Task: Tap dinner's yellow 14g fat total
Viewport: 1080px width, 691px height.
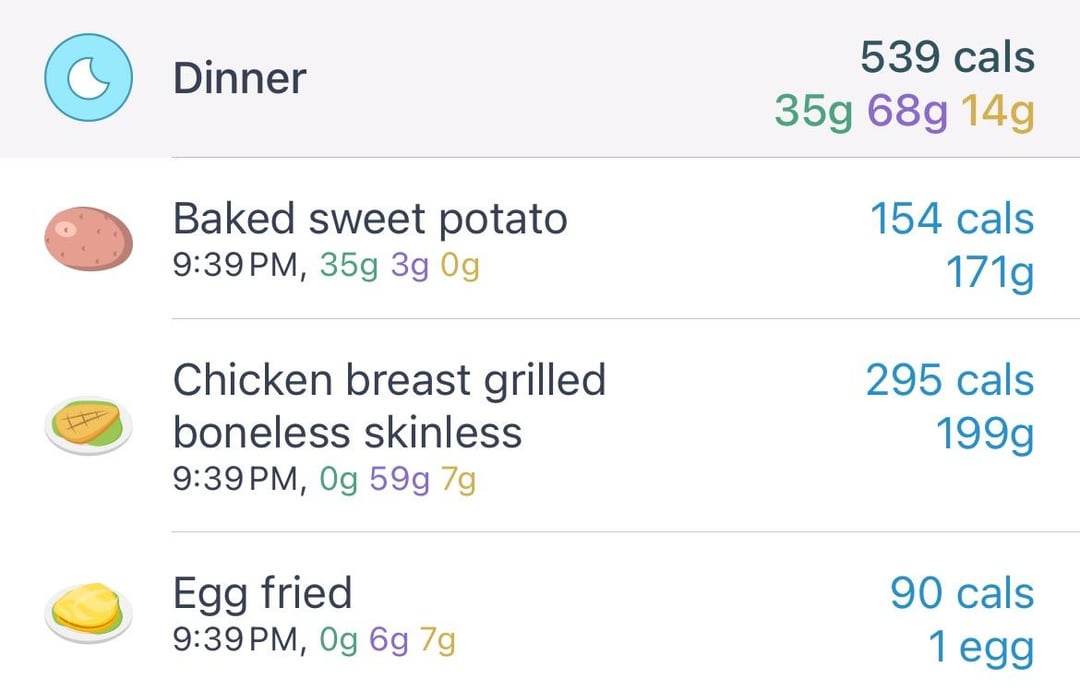Action: pyautogui.click(x=998, y=111)
